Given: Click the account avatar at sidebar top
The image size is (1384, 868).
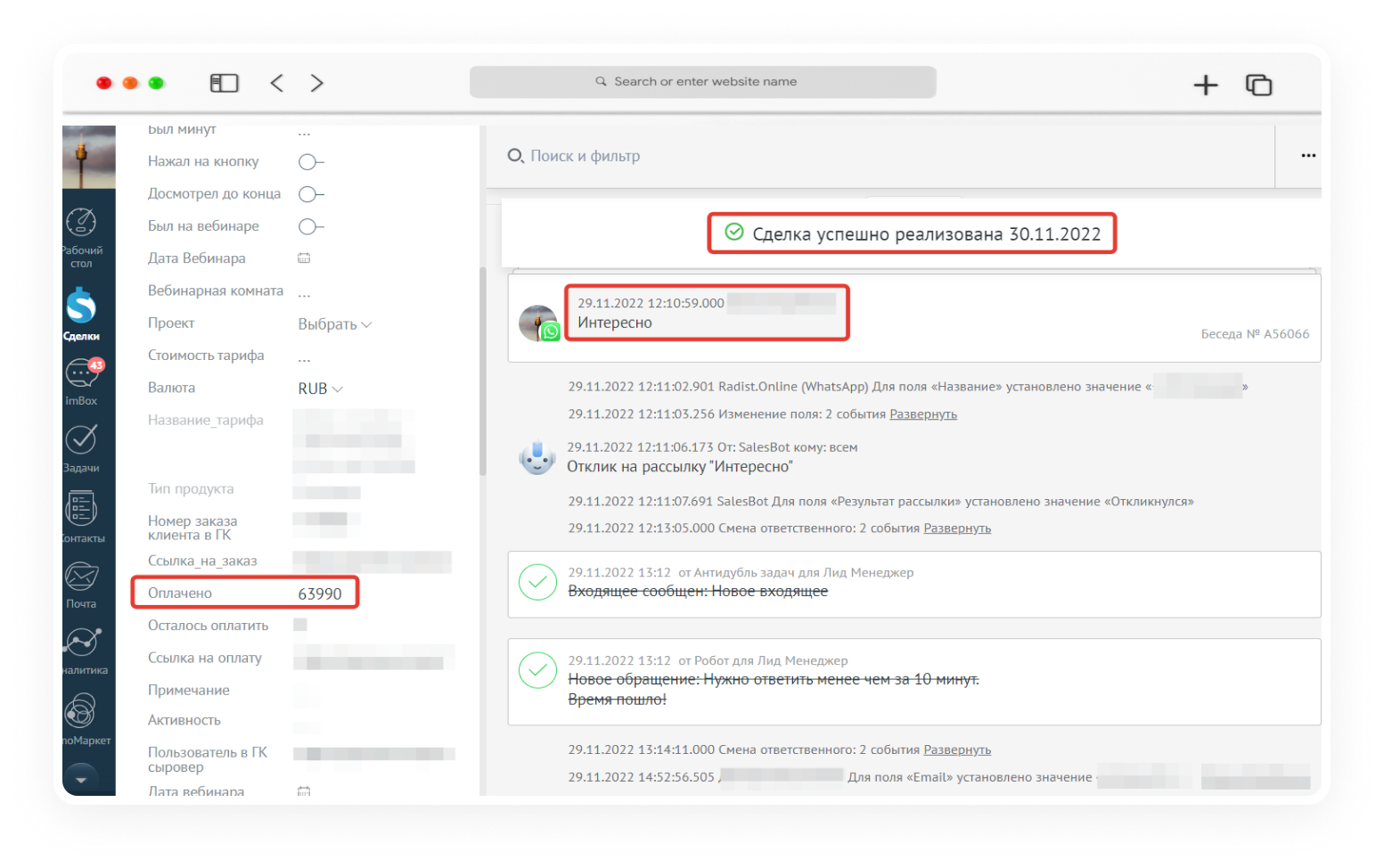Looking at the screenshot, I should click(89, 157).
